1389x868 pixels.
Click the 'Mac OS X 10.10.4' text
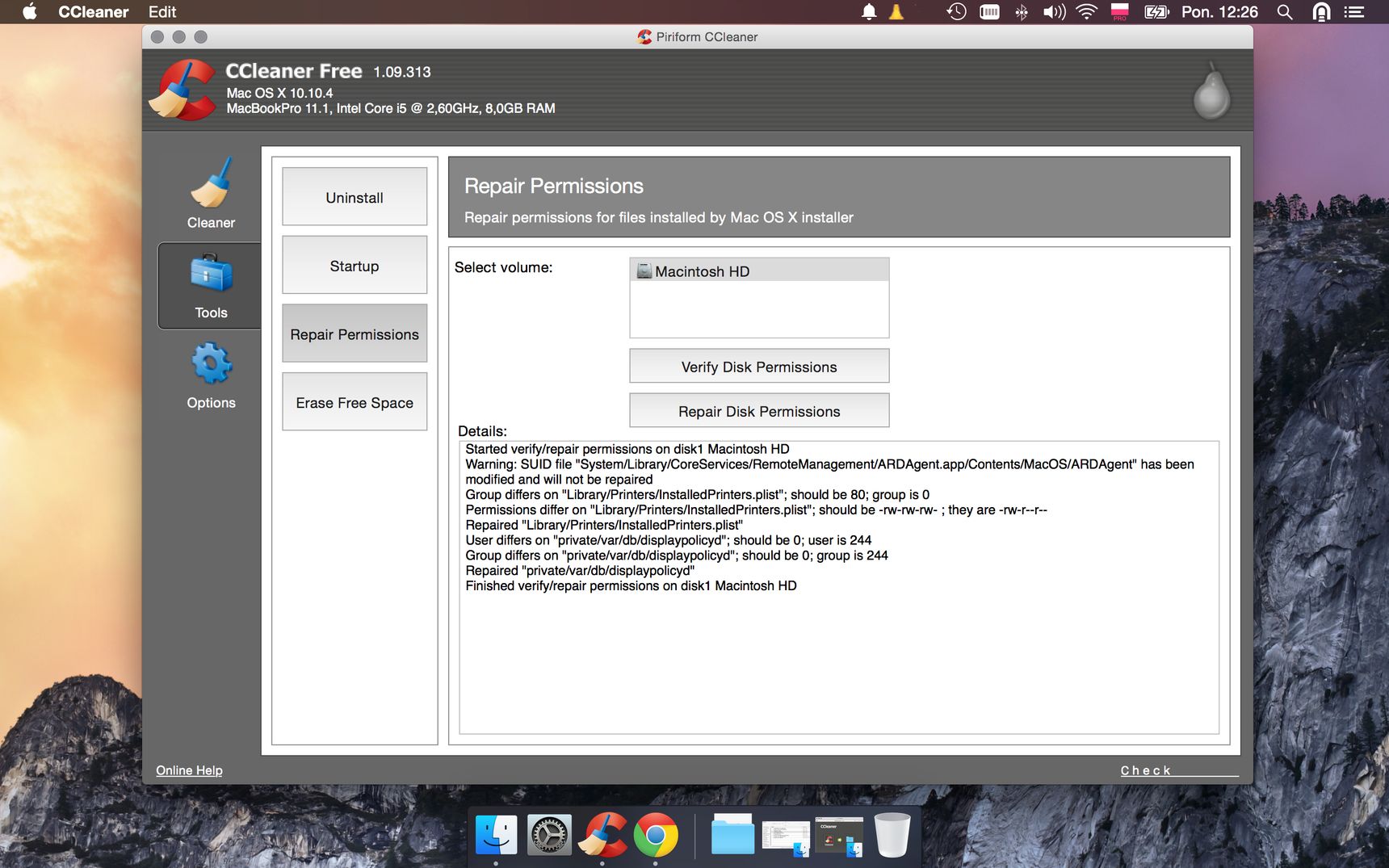[279, 93]
